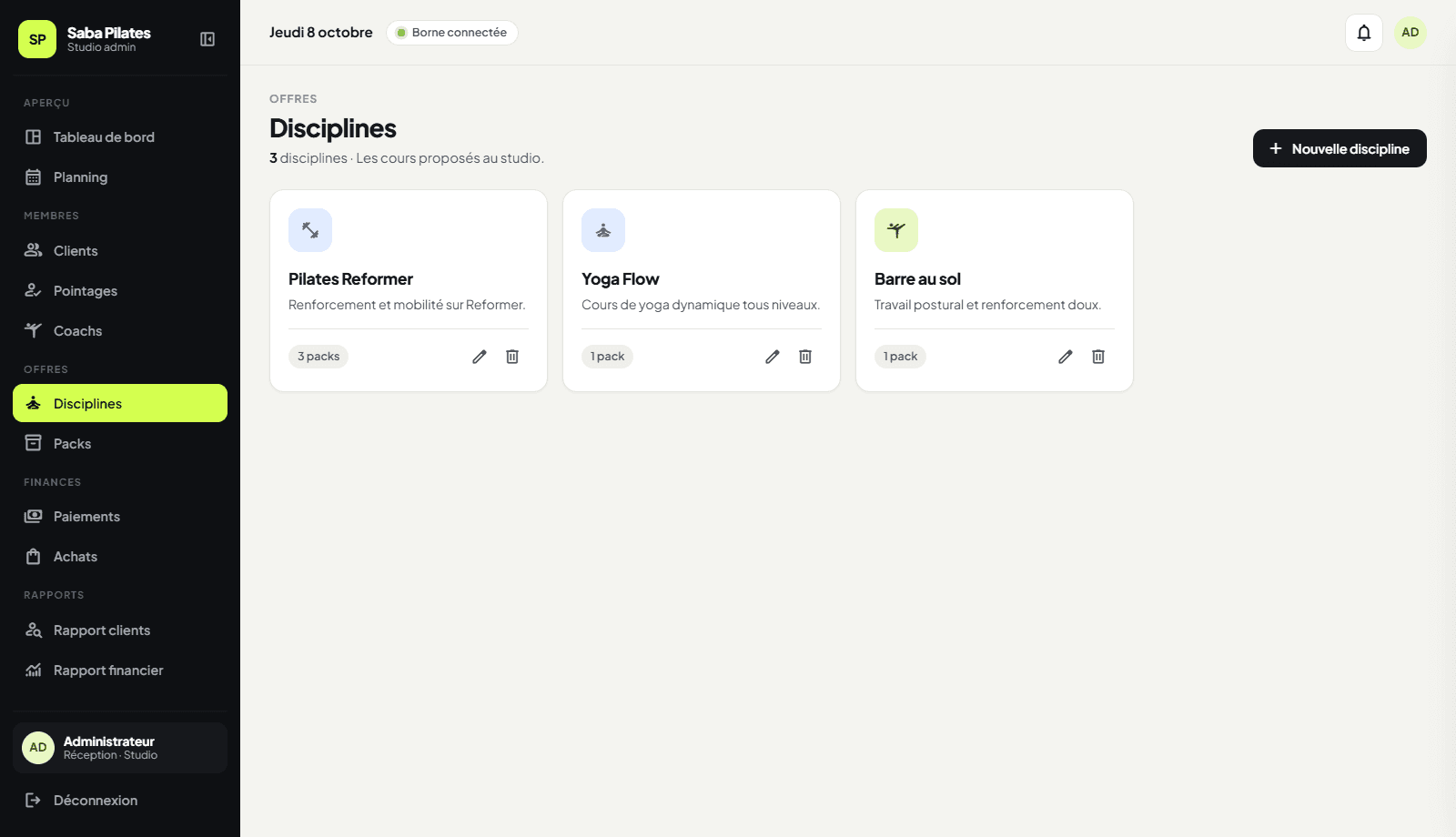Open Achats section
Viewport: 1456px width, 837px height.
pos(120,557)
